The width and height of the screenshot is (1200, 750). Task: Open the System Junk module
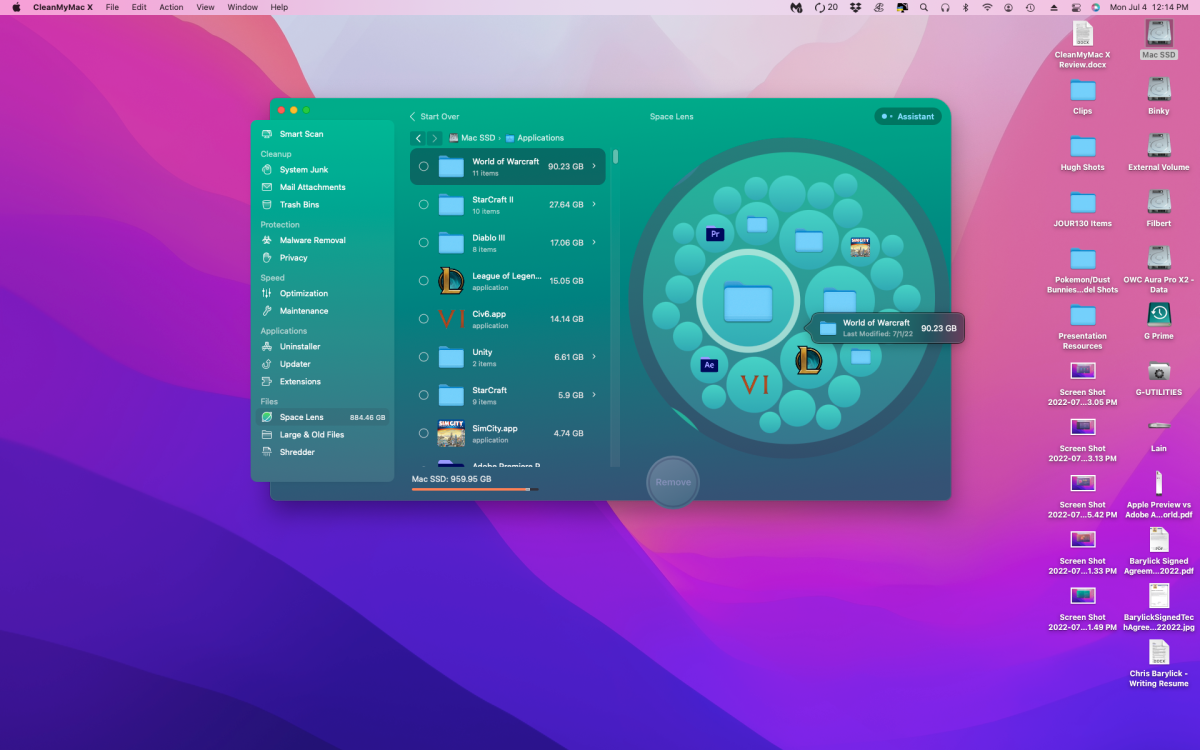[x=322, y=170]
